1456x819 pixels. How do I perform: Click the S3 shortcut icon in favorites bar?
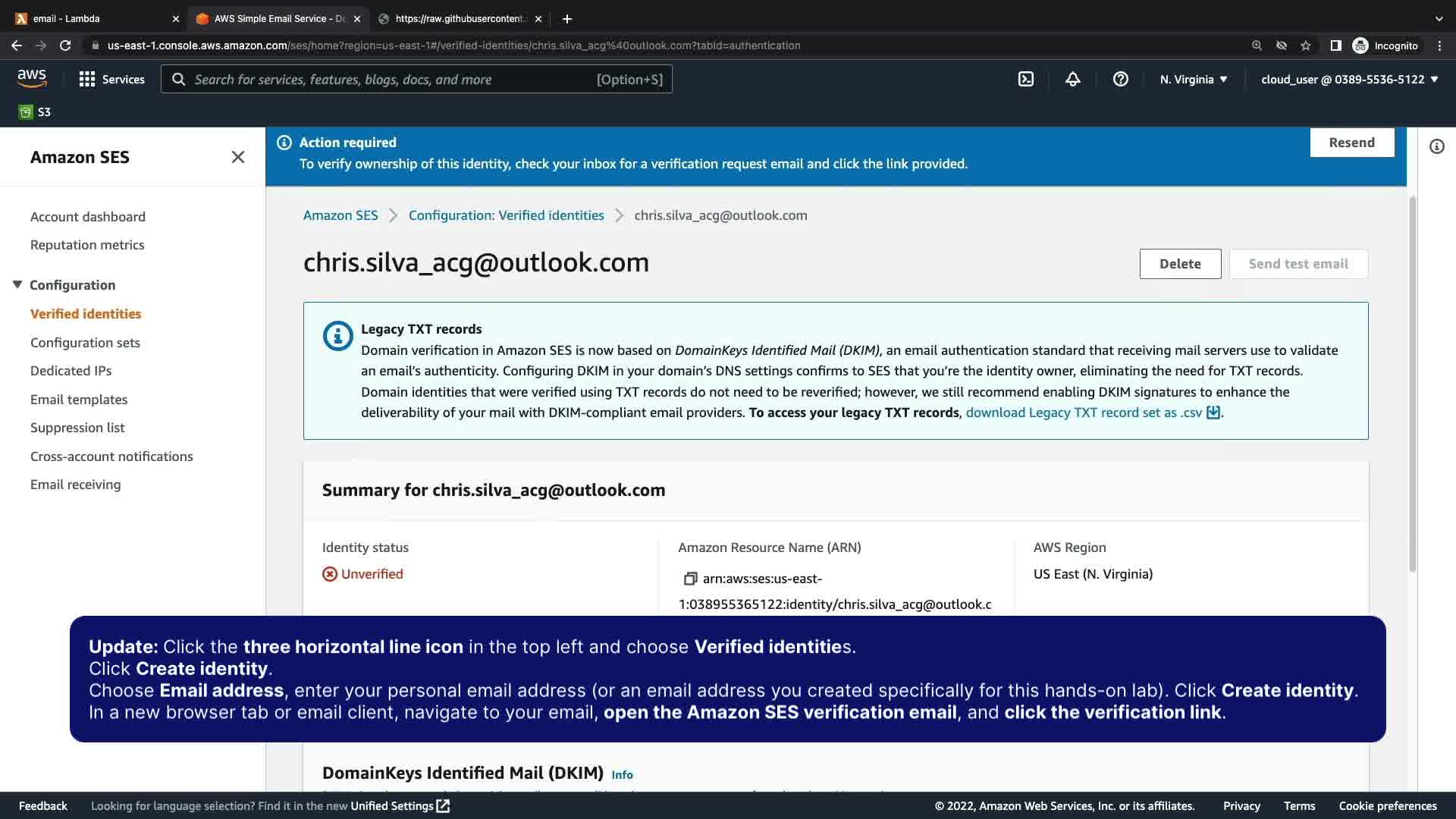pyautogui.click(x=26, y=112)
